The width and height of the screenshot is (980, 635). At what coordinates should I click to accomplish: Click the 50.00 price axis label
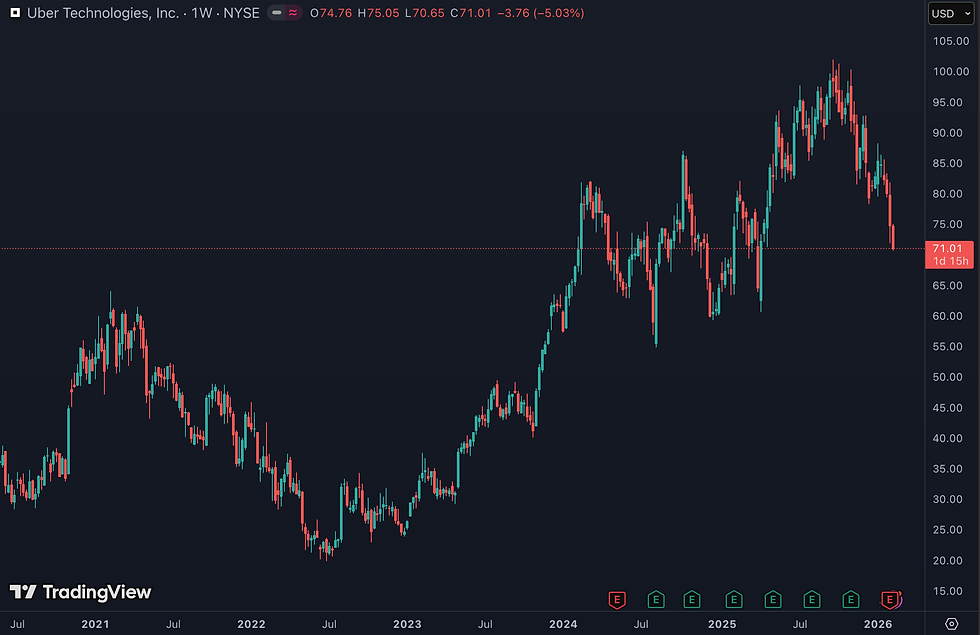[948, 377]
